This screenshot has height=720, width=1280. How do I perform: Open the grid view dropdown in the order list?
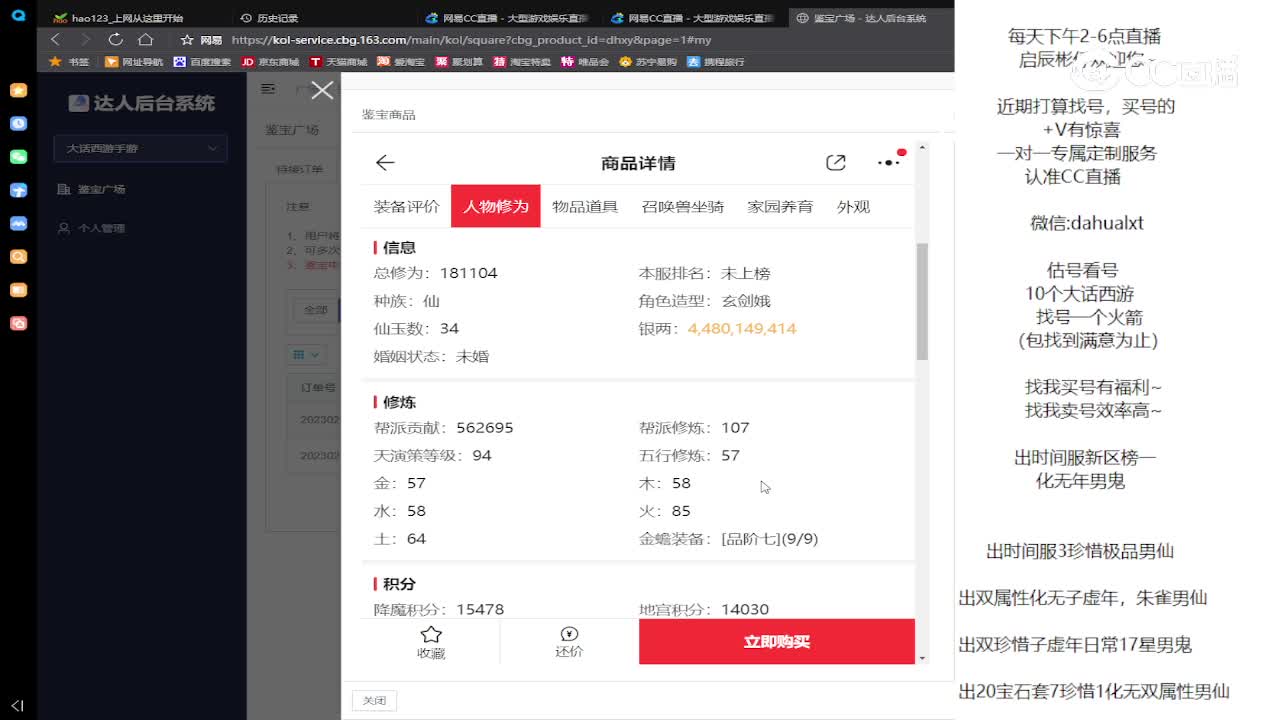[x=305, y=354]
